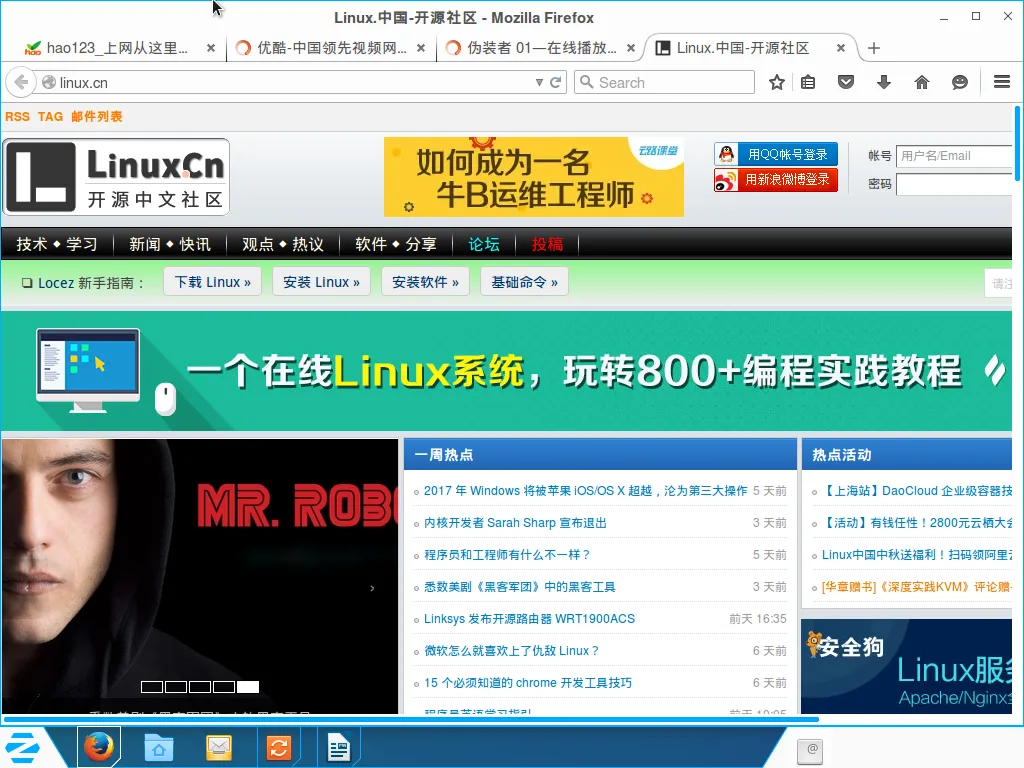Click the 用QQ帐号登录 login button
Image resolution: width=1024 pixels, height=768 pixels.
787,154
